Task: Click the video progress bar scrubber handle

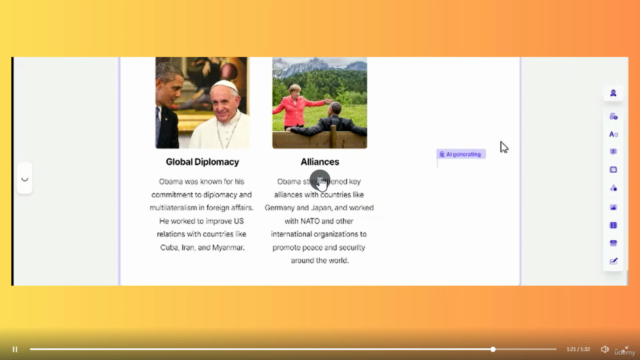Action: point(493,349)
